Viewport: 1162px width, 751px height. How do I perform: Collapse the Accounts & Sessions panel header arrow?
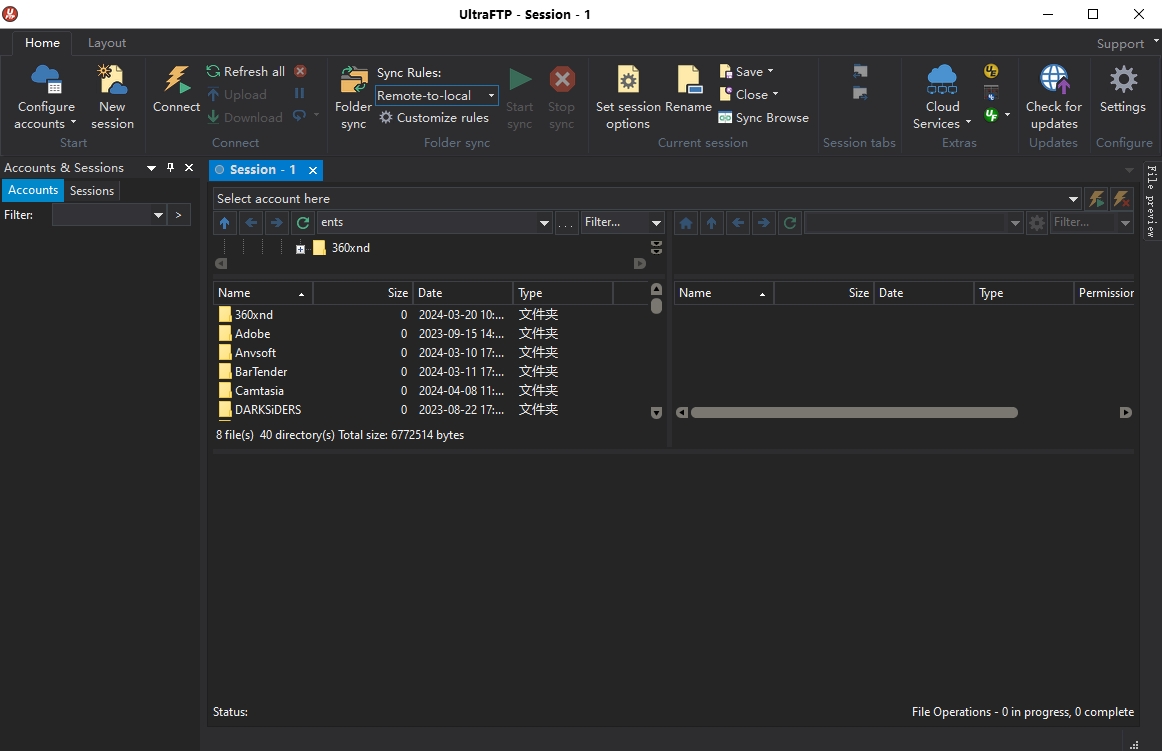click(x=151, y=167)
